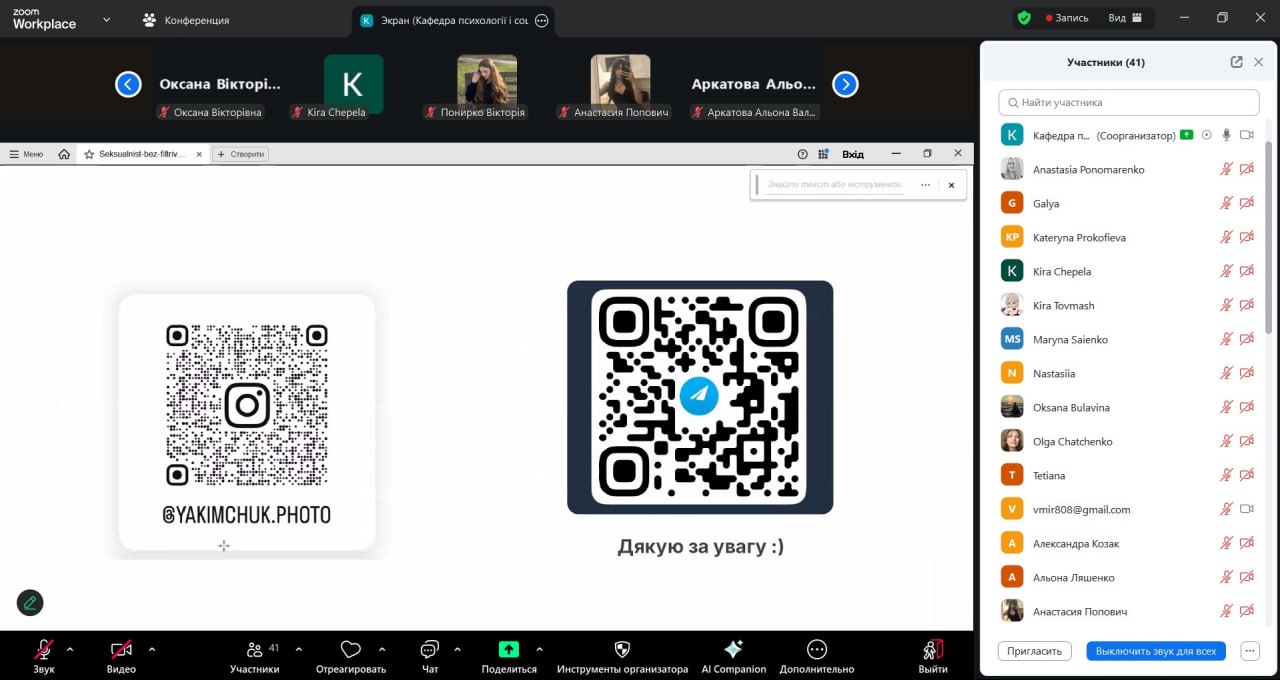
Task: Click the Найти участника search field
Action: [1128, 102]
